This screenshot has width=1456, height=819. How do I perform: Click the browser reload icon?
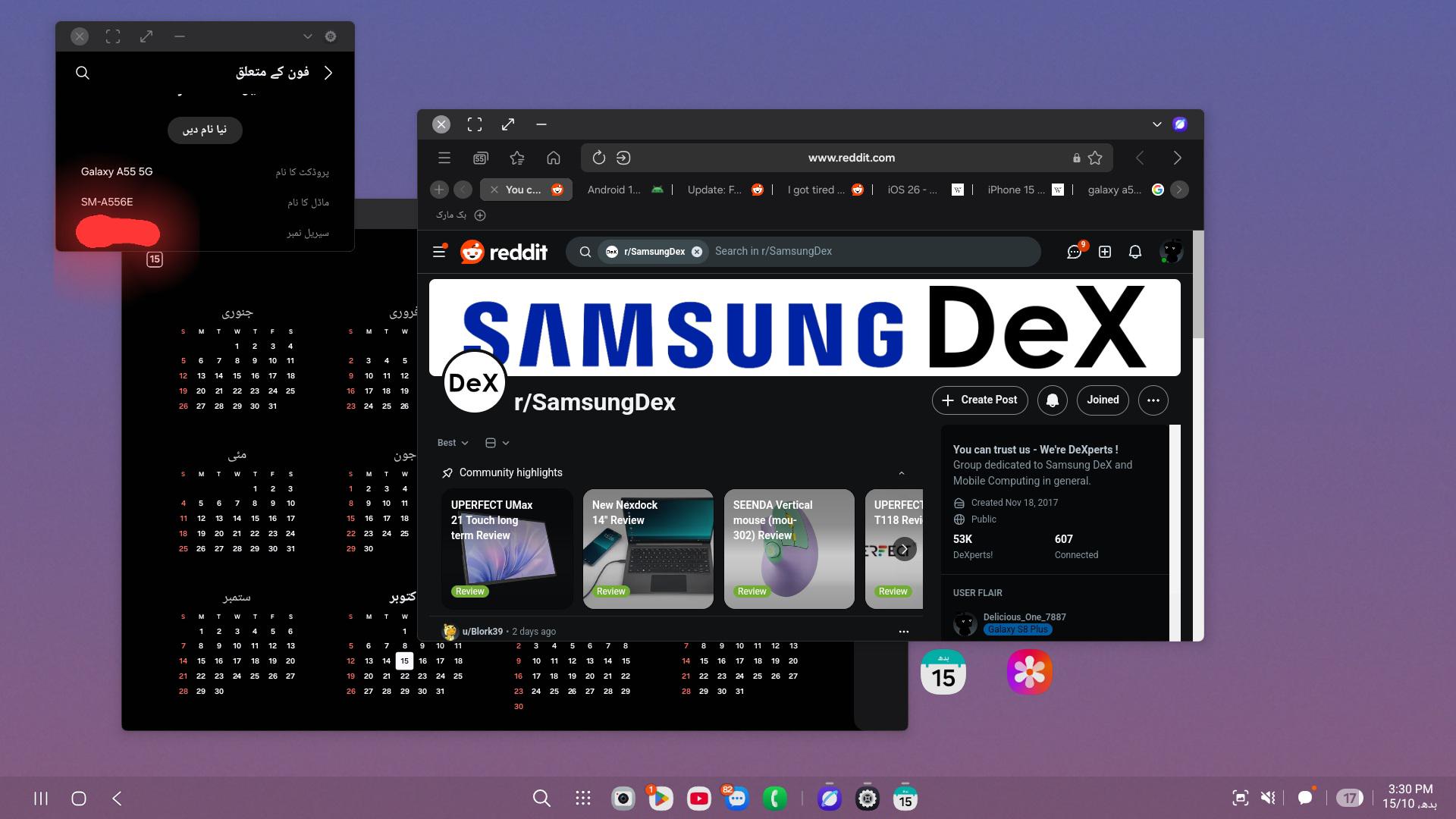598,158
